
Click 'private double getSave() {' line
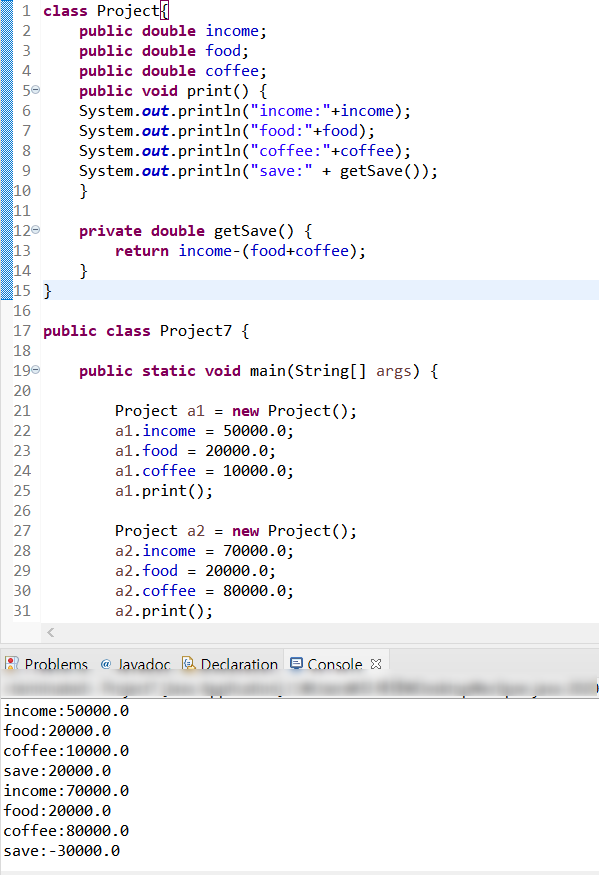pos(195,231)
